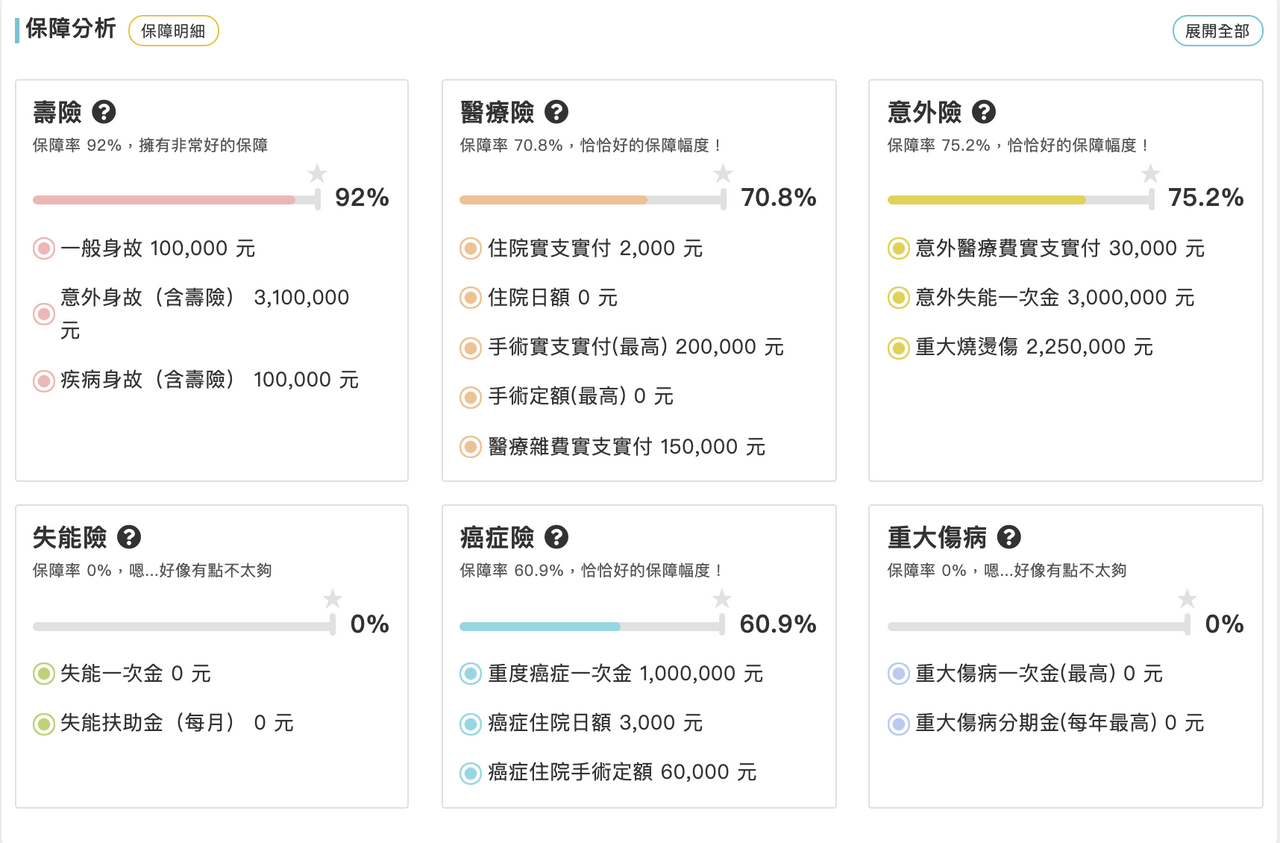Expand all sections with 展開全部
This screenshot has width=1280, height=843.
point(1217,31)
